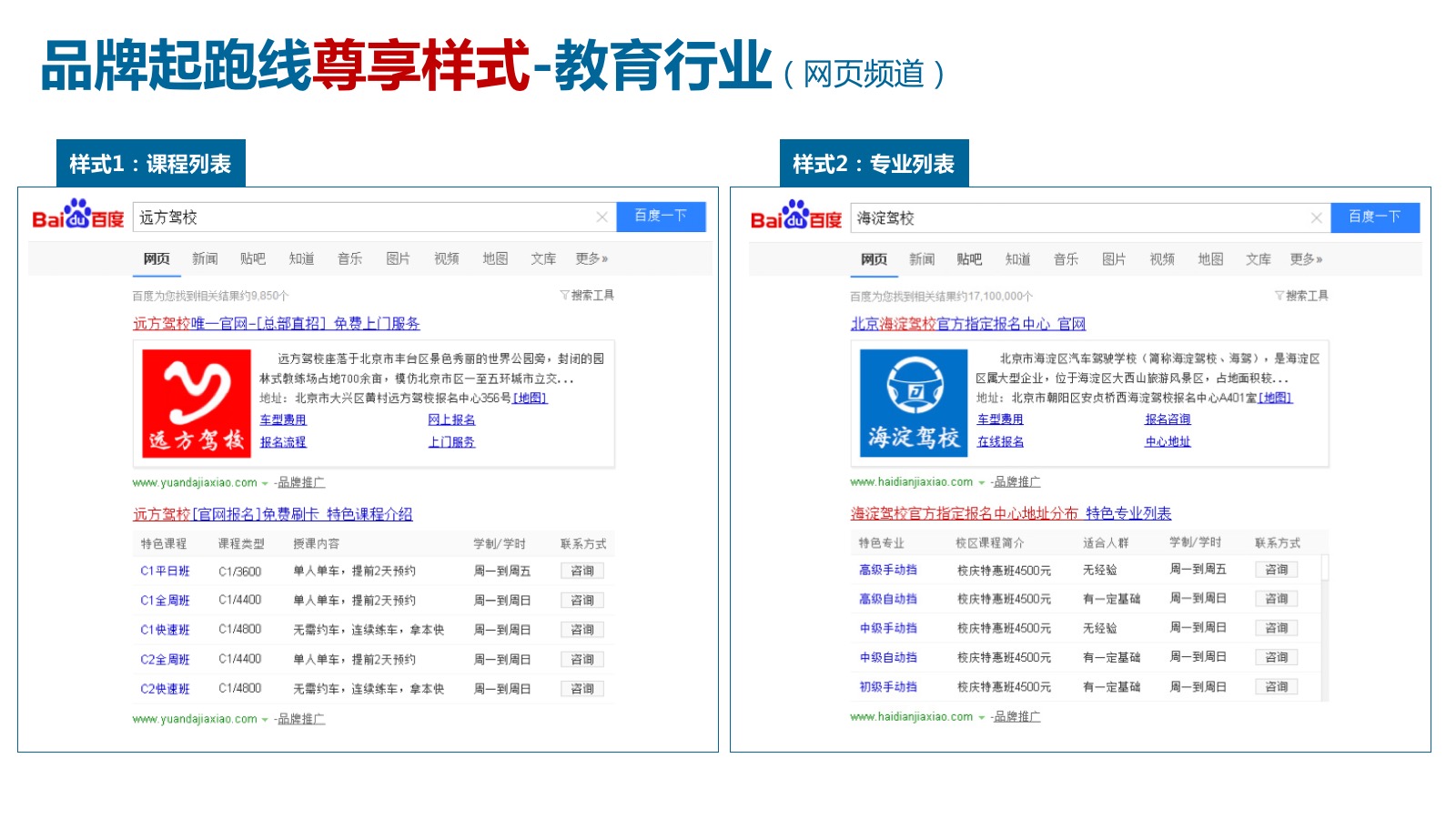
Task: Open 远方驾校唯一官网 result title link
Action: coord(277,323)
